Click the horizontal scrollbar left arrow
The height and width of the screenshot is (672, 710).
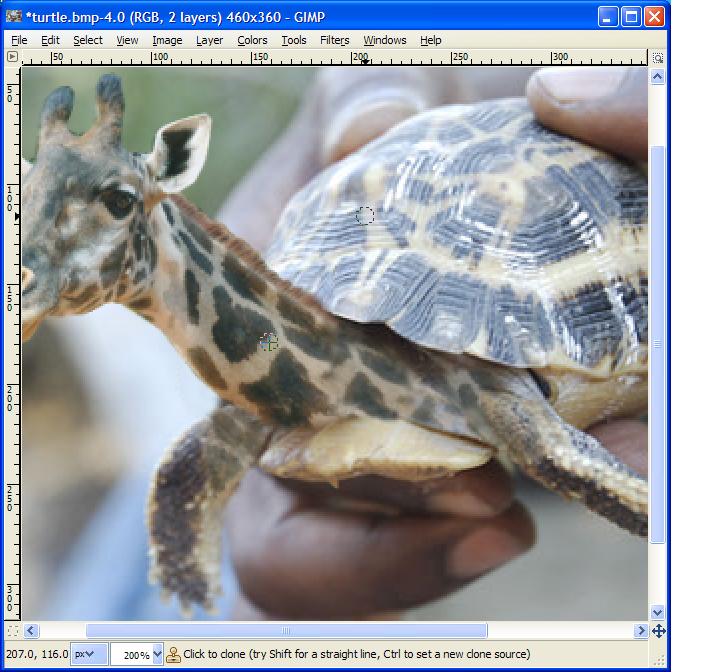click(31, 631)
